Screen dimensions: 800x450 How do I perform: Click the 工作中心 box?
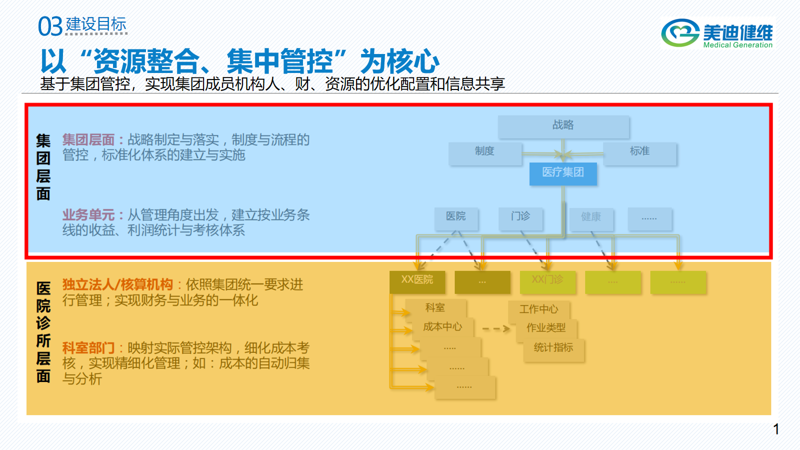coord(538,309)
